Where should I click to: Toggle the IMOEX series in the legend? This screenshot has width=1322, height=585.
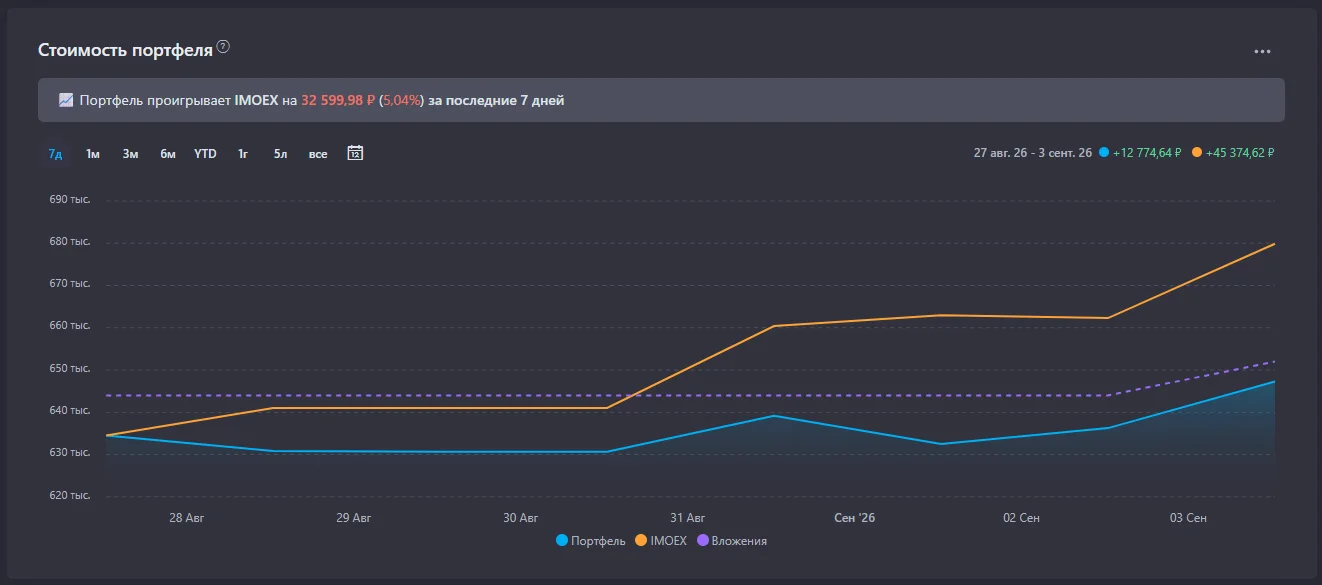coord(661,541)
